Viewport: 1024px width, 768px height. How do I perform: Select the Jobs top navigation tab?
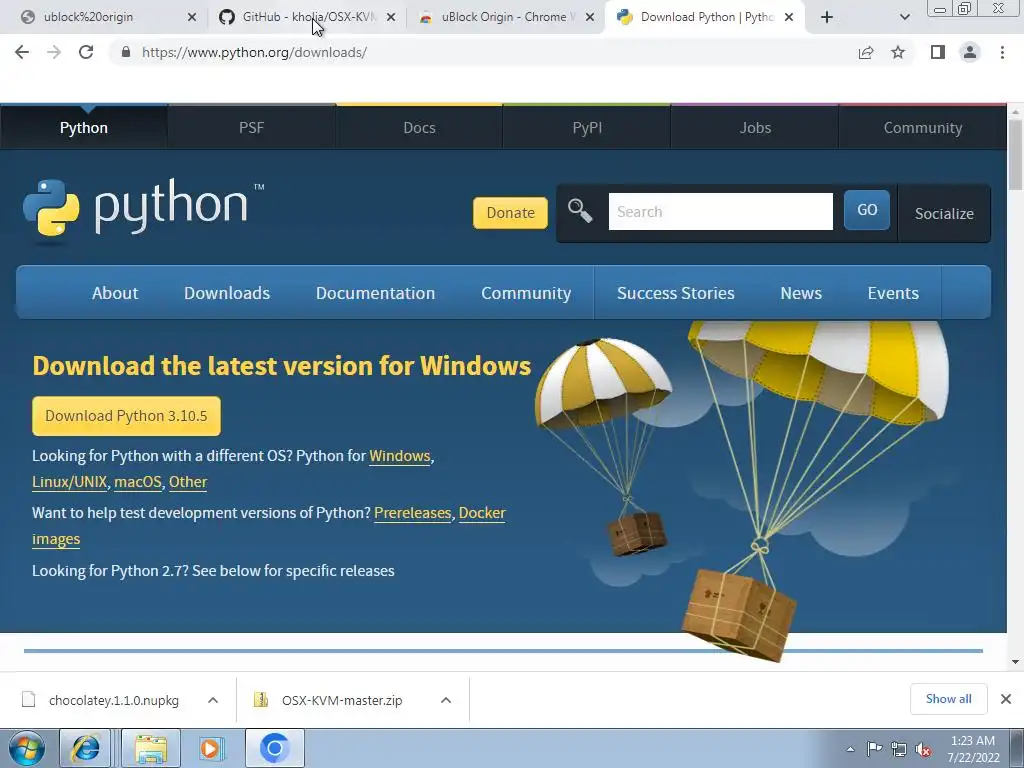tap(755, 127)
